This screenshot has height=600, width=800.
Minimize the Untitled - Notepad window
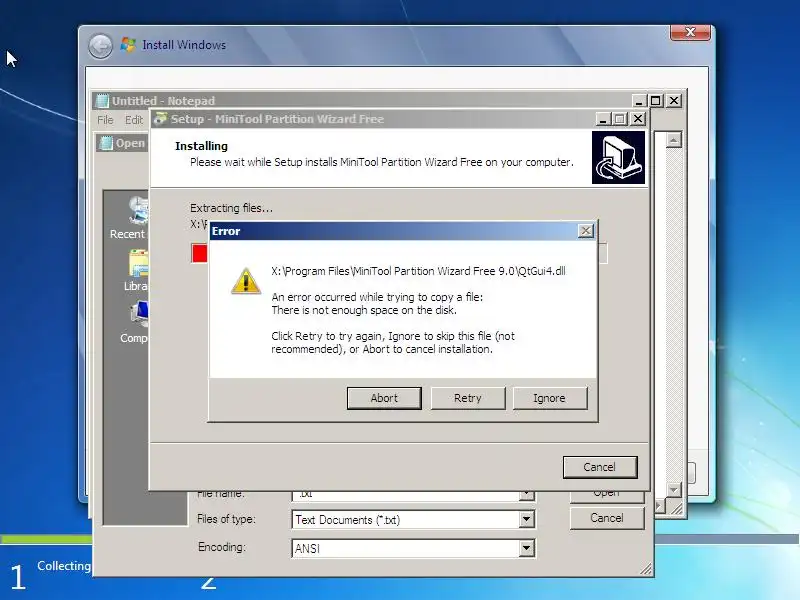(639, 101)
